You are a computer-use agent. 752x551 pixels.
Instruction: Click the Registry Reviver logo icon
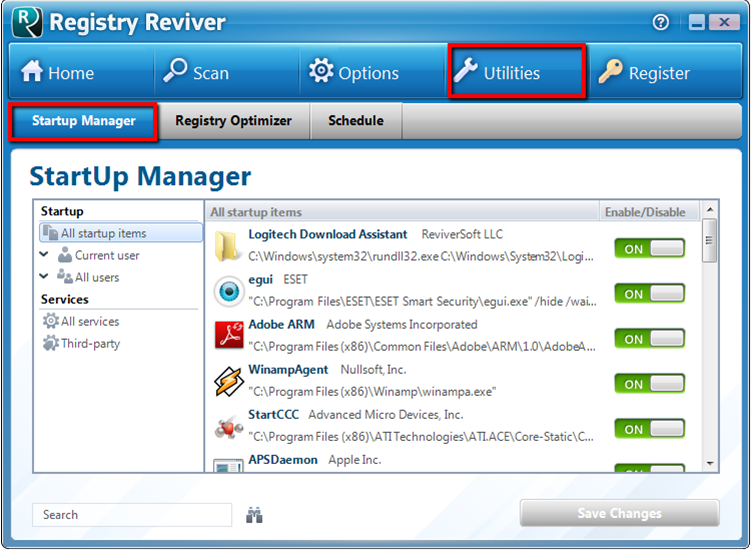click(x=26, y=21)
